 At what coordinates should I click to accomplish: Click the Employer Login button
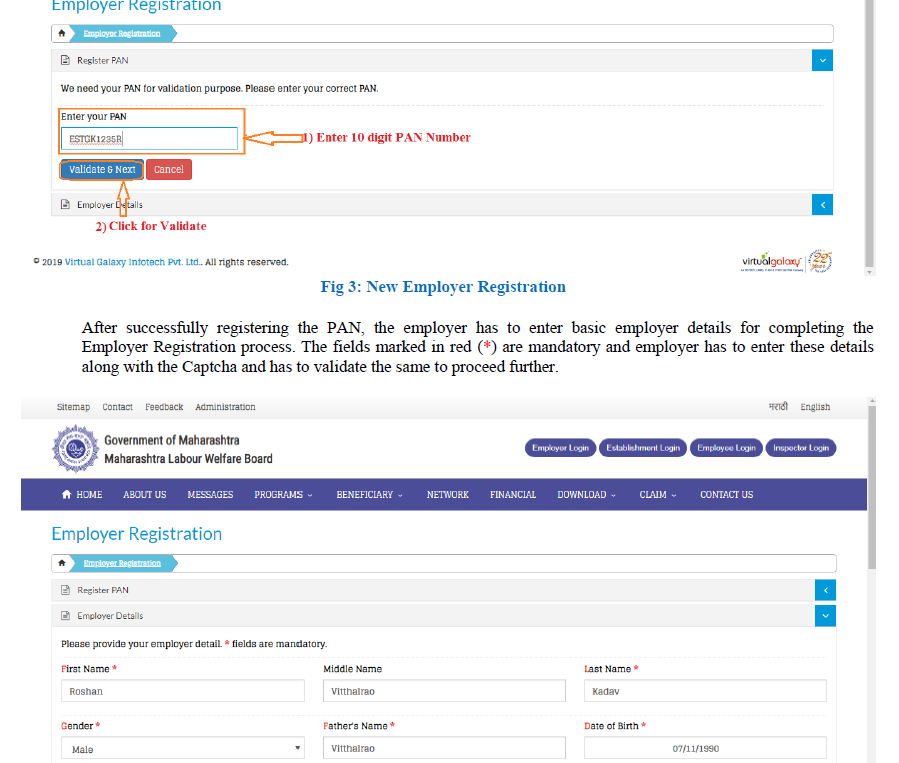pyautogui.click(x=560, y=448)
